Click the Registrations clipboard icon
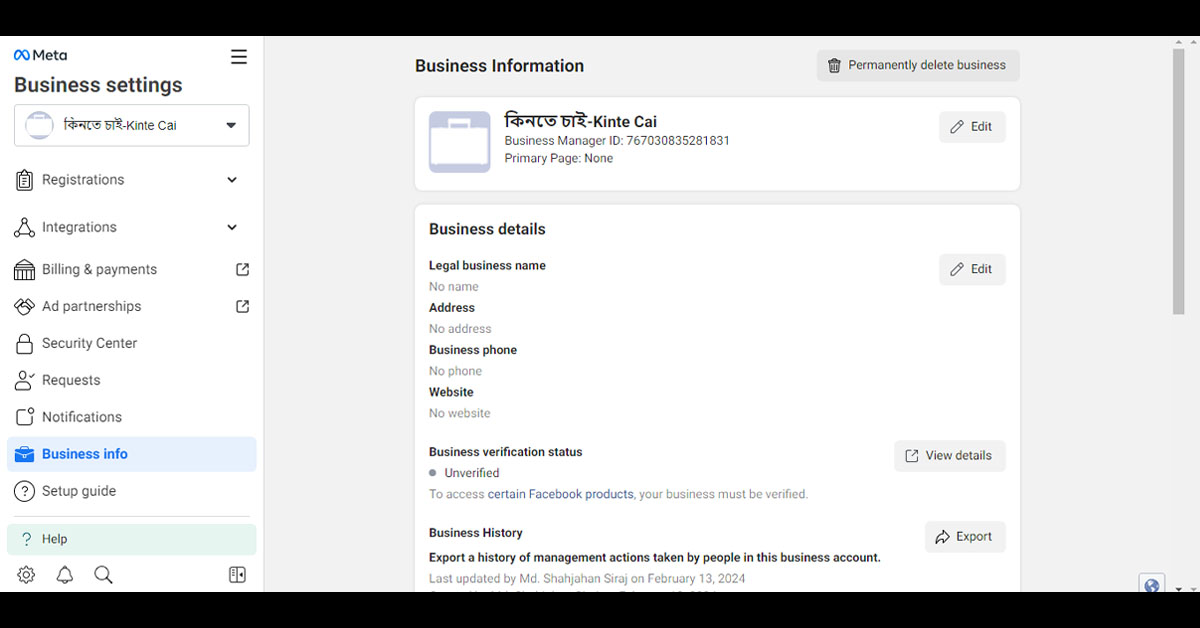 [25, 180]
